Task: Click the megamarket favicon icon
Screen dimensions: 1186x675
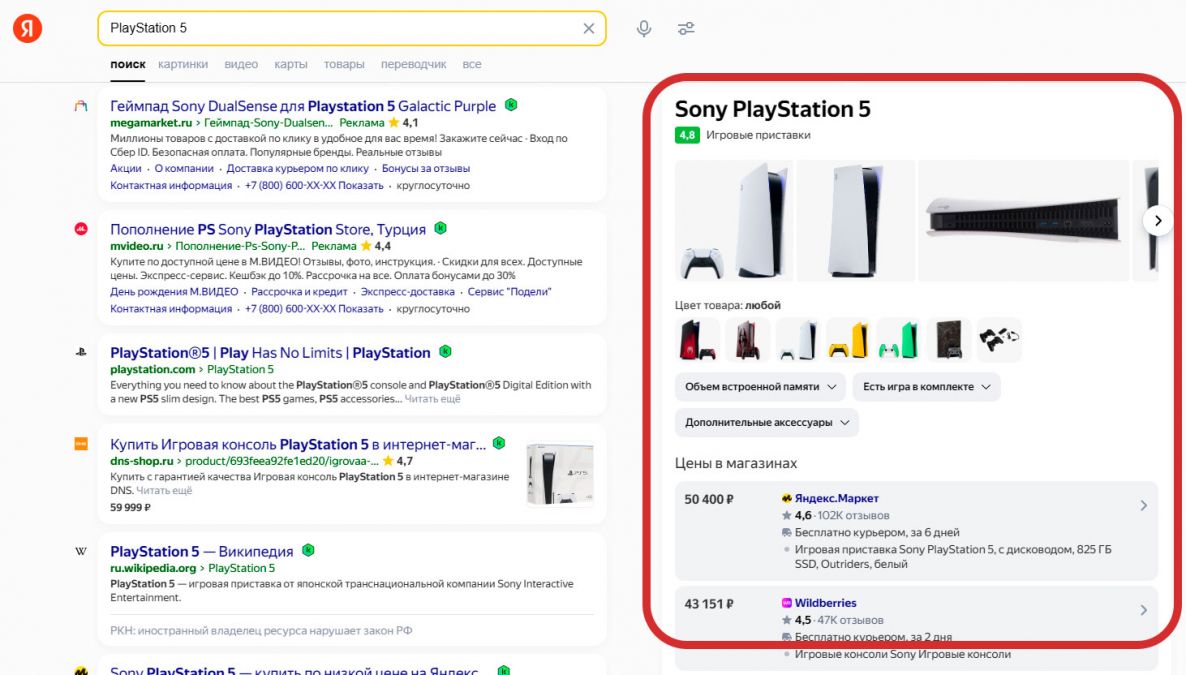Action: [81, 106]
